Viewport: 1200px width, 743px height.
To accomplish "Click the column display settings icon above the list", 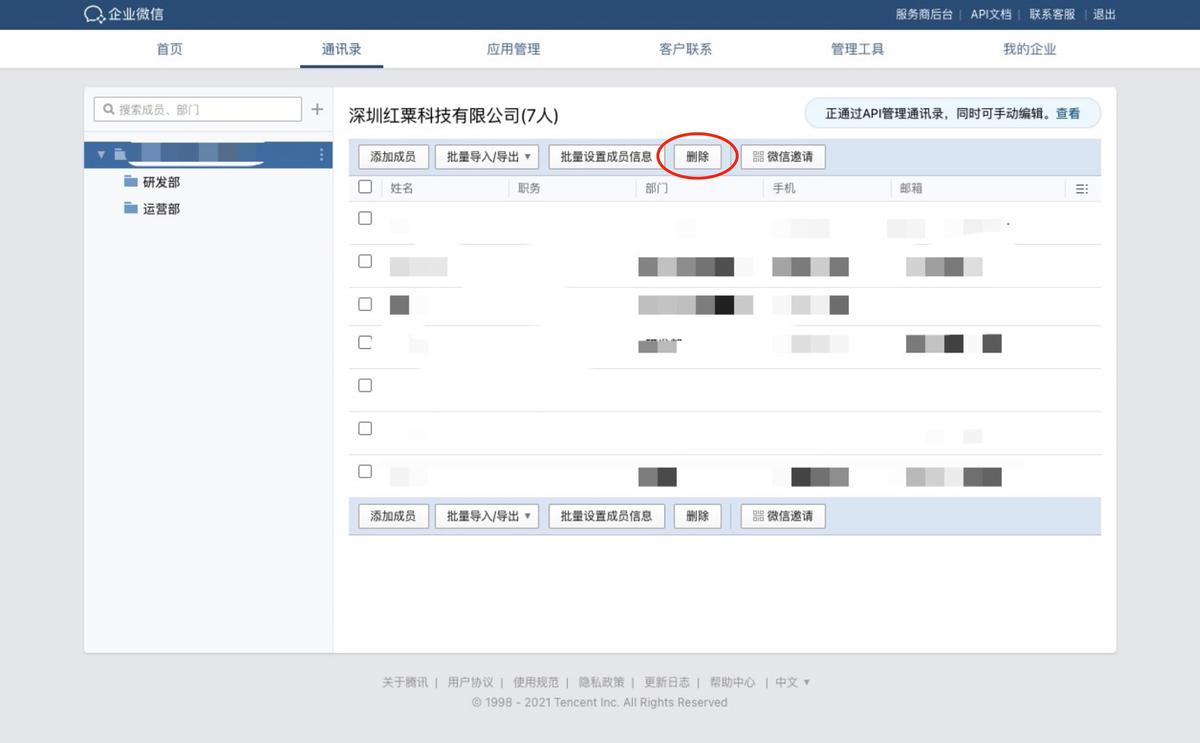I will coord(1082,188).
